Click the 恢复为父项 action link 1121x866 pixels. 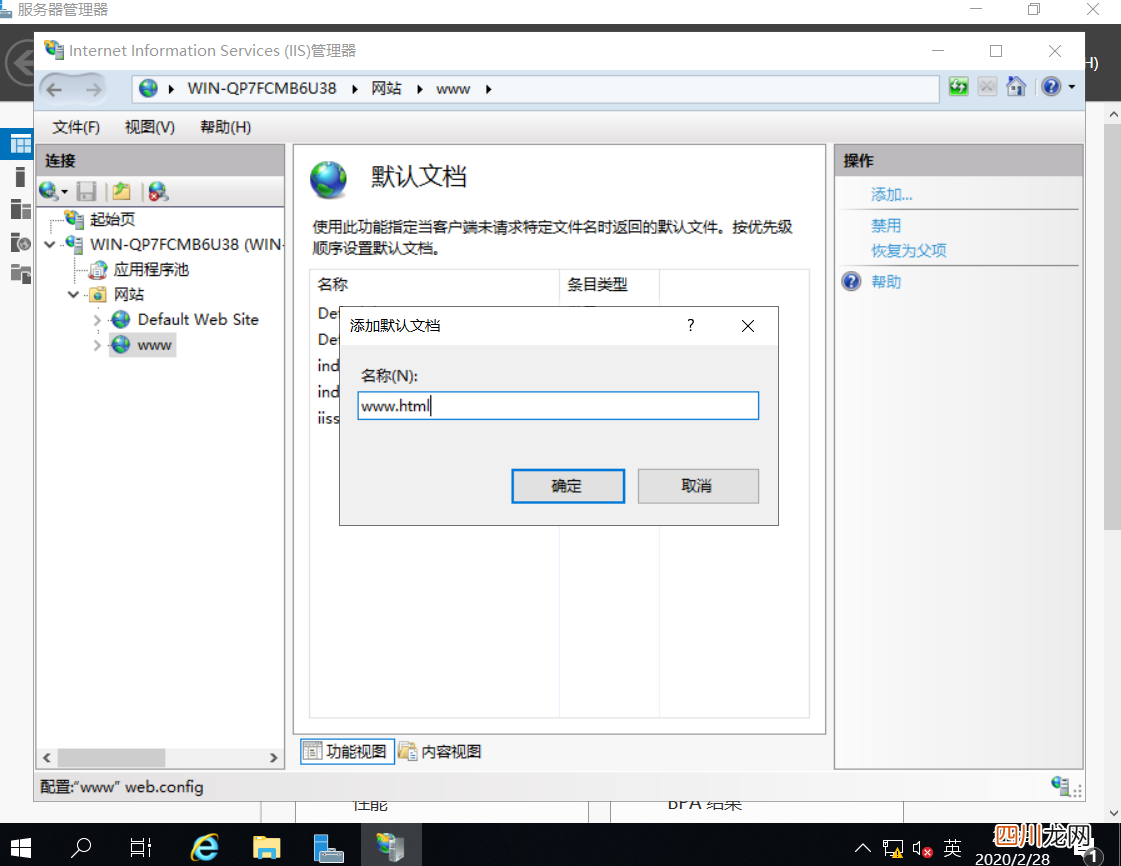[909, 251]
